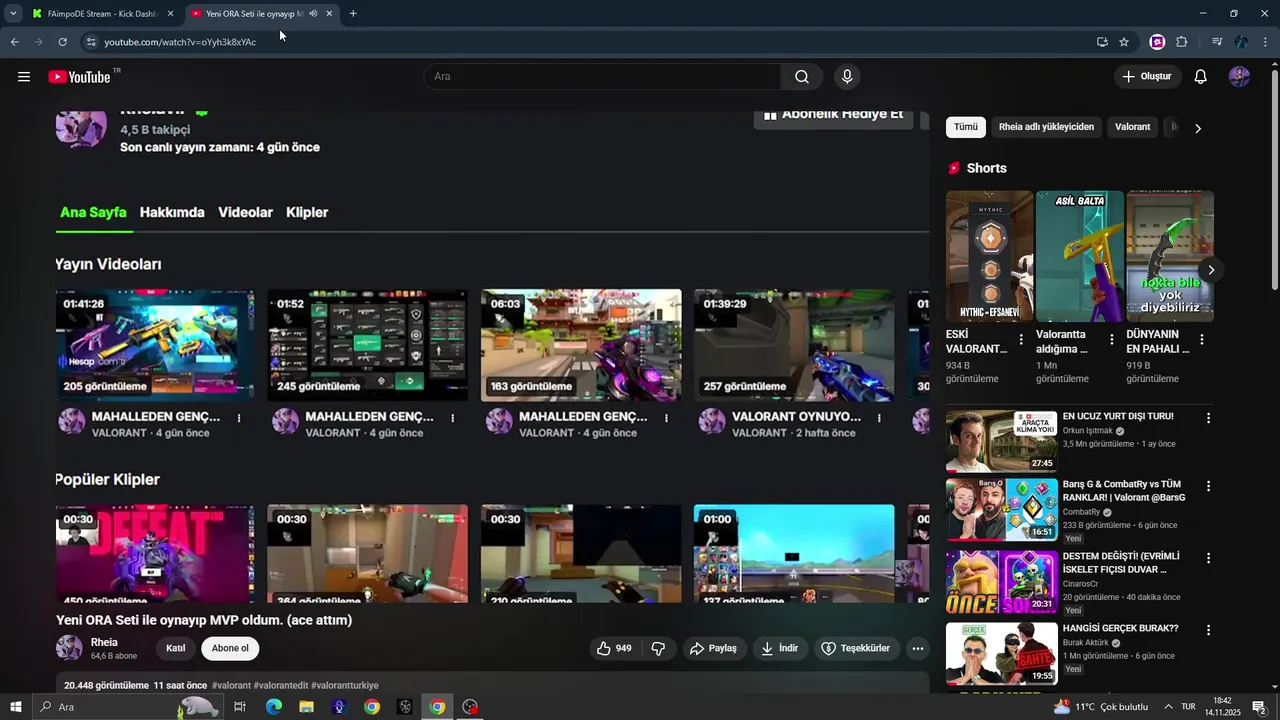Click the Katıl join button
Image resolution: width=1280 pixels, height=720 pixels.
coord(176,648)
